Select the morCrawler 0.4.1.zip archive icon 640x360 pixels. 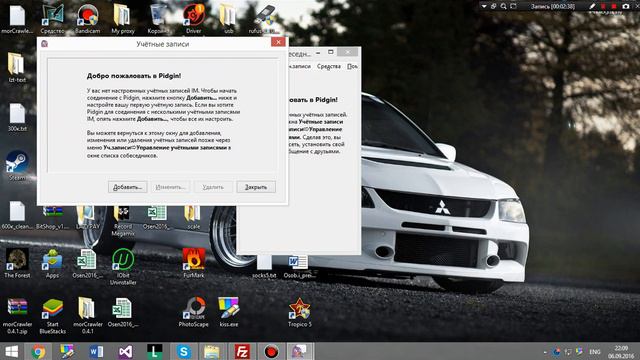(17, 316)
